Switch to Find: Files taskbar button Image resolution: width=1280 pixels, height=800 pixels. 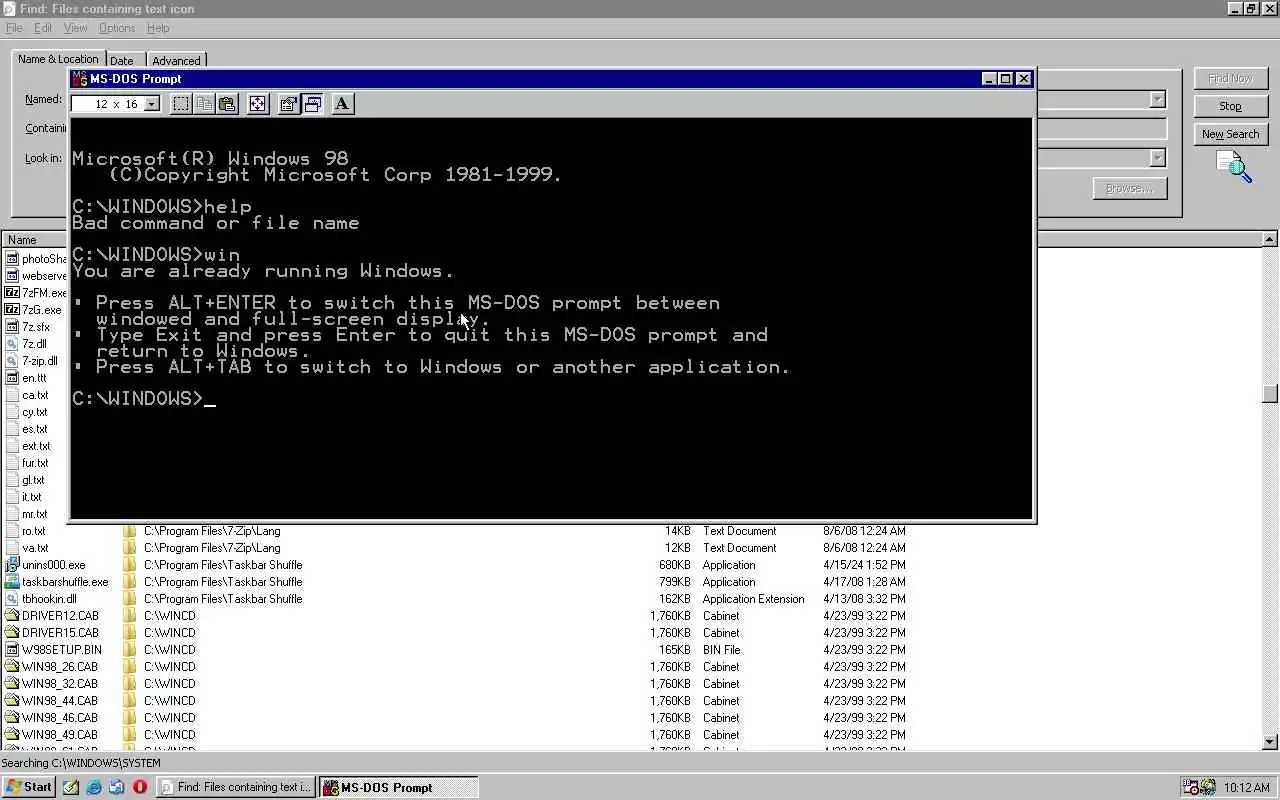click(x=236, y=787)
